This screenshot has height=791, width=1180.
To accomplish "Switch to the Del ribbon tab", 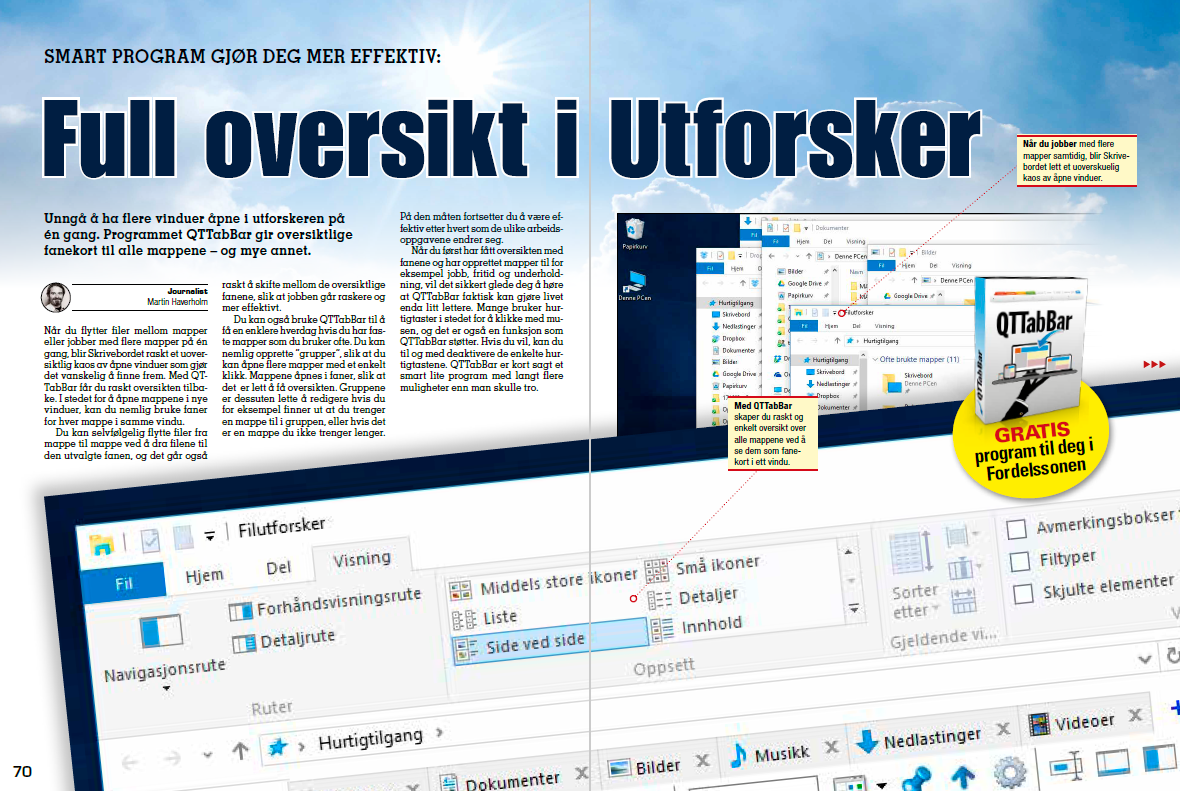I will (278, 567).
